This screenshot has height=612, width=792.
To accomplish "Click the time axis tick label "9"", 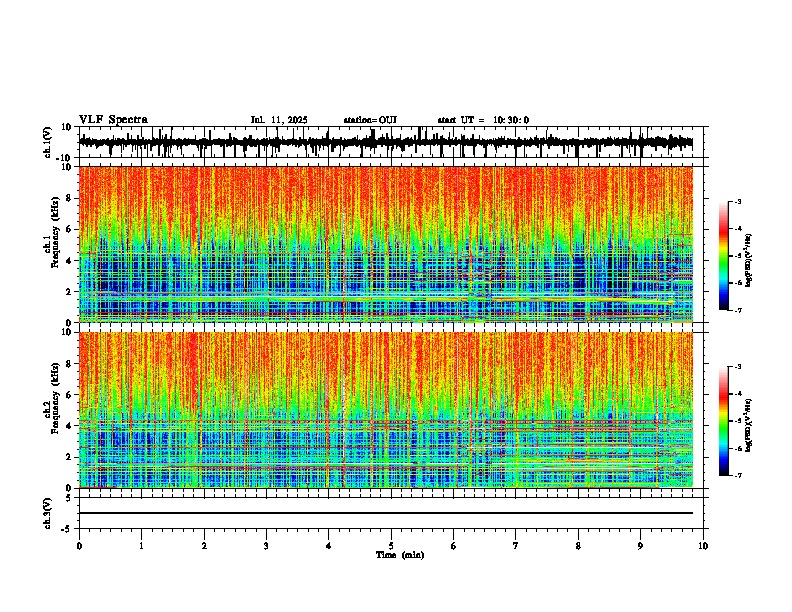I will 640,546.
